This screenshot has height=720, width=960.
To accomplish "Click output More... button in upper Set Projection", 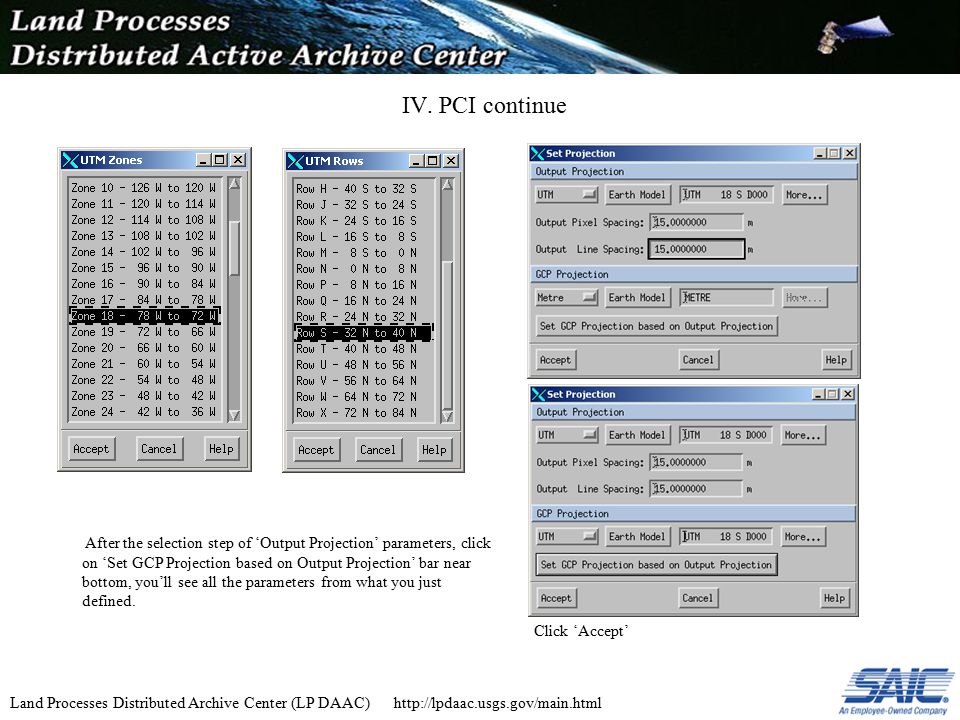I will click(804, 195).
